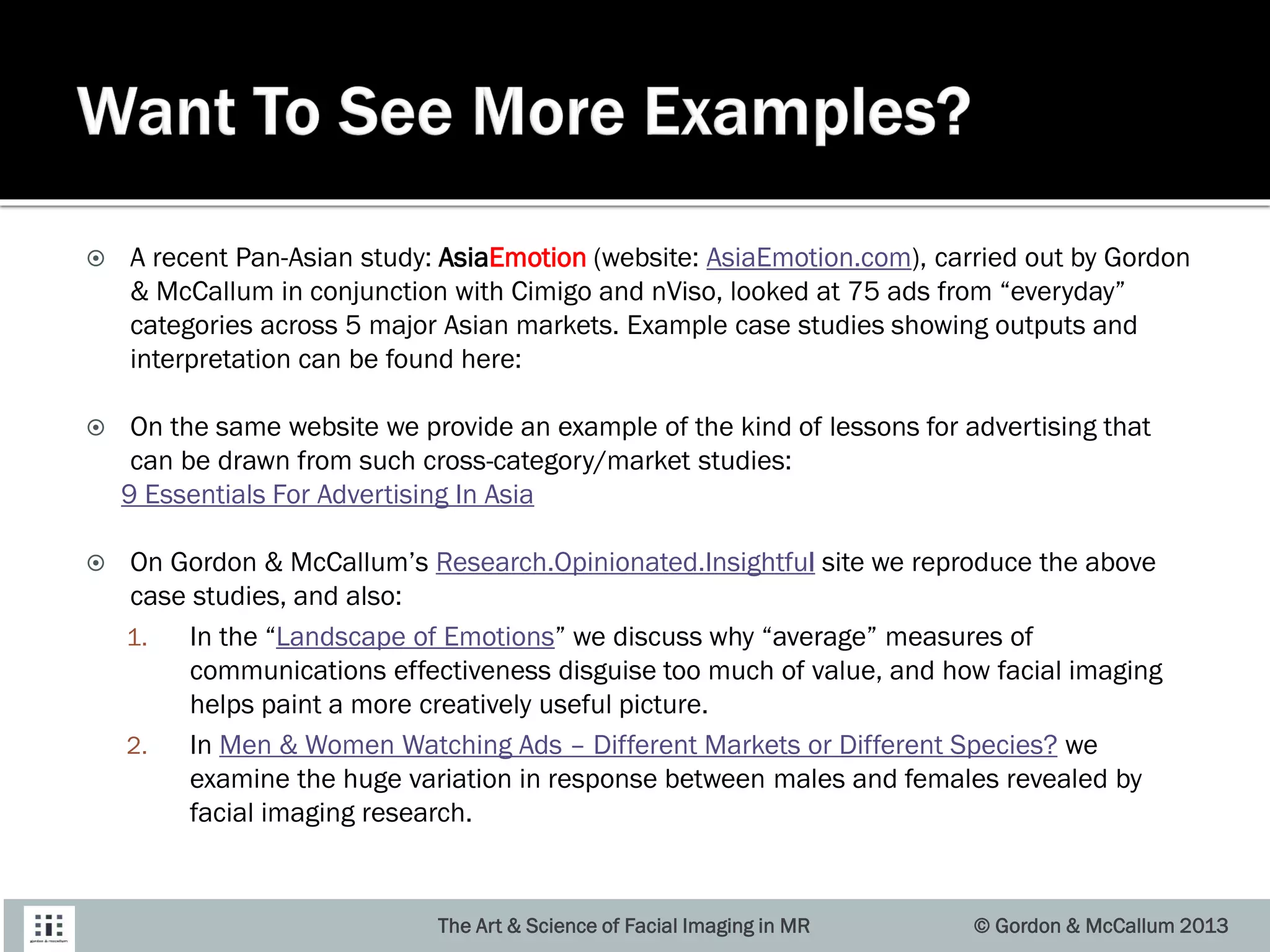
Task: Click the text 'facial imaging research.'
Action: pyautogui.click(x=331, y=813)
